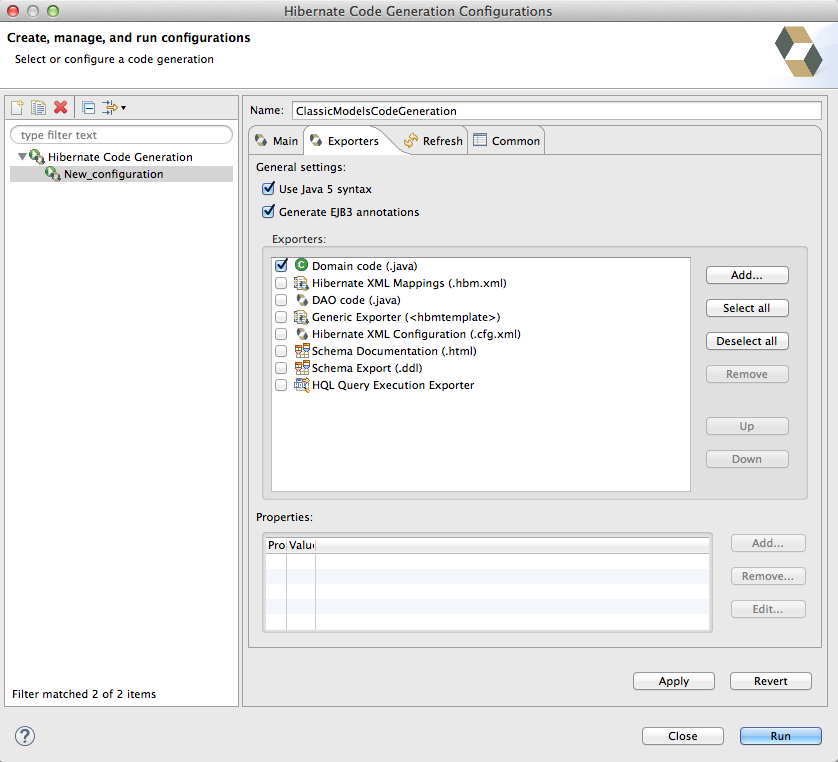This screenshot has width=838, height=762.
Task: Uncheck Generate EJB3 annotations
Action: pyautogui.click(x=268, y=212)
